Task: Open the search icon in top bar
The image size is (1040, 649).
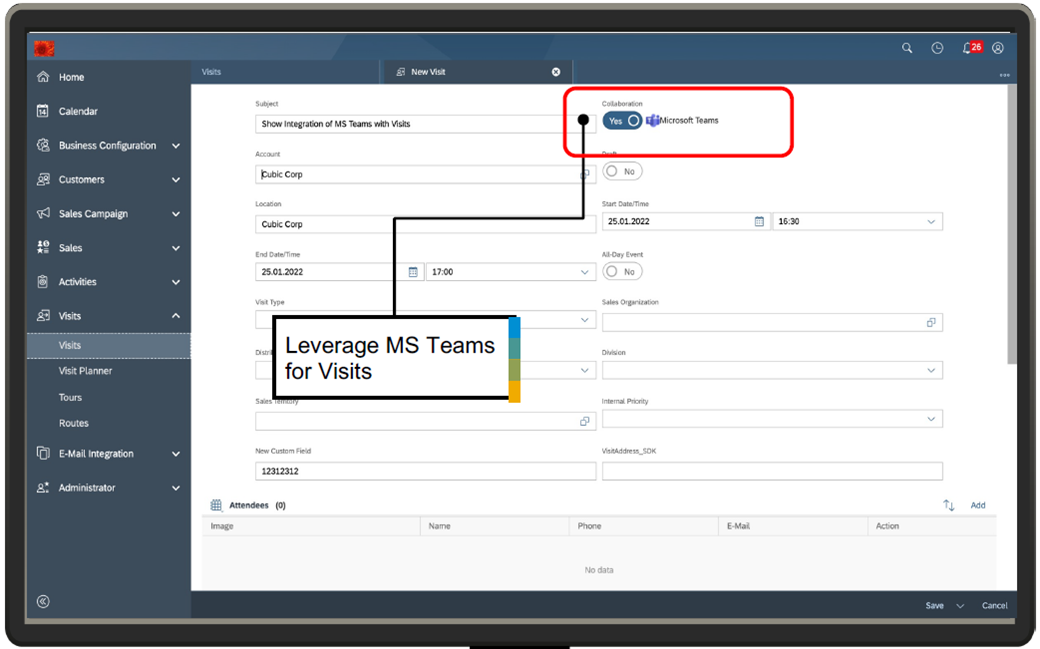Action: 907,48
